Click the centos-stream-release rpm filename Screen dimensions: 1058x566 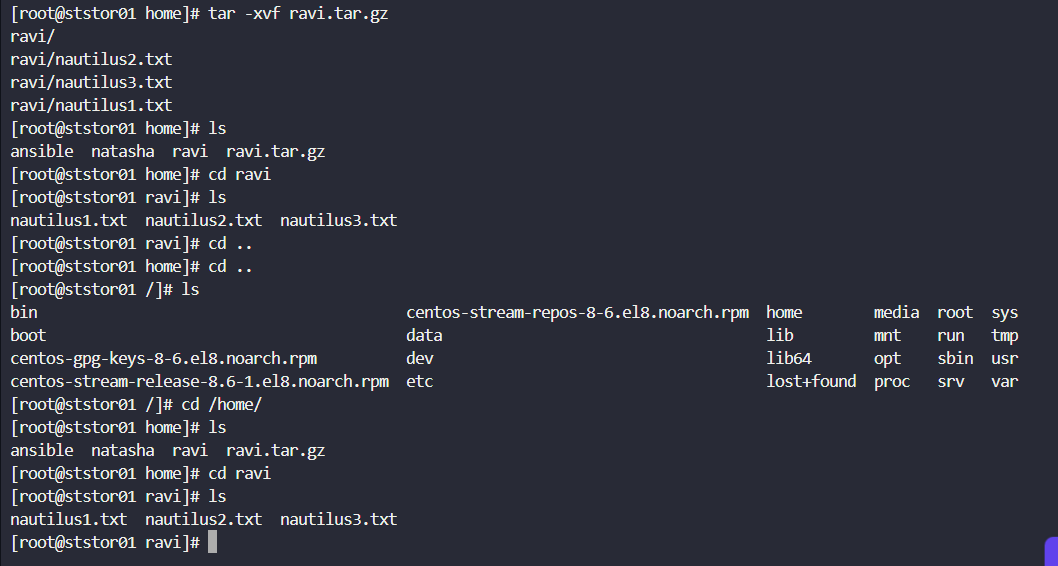(199, 381)
